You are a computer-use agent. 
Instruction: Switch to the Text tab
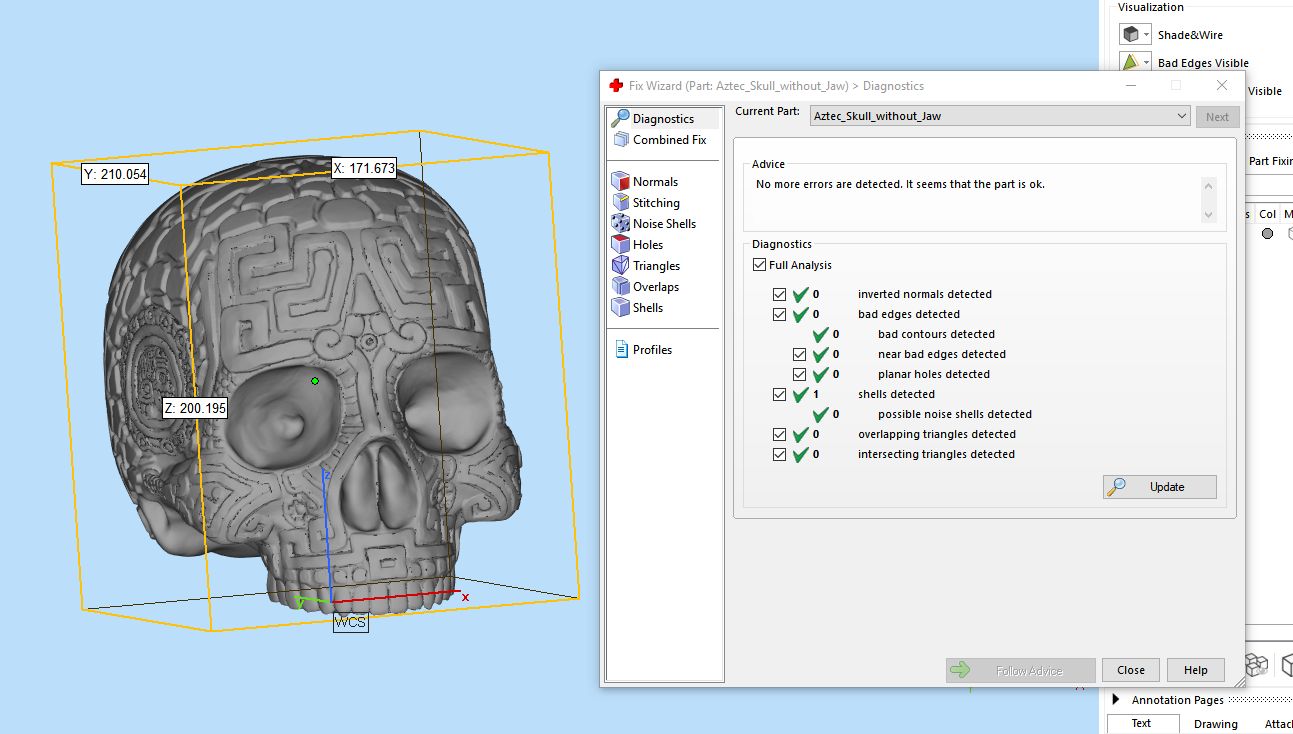(1141, 724)
